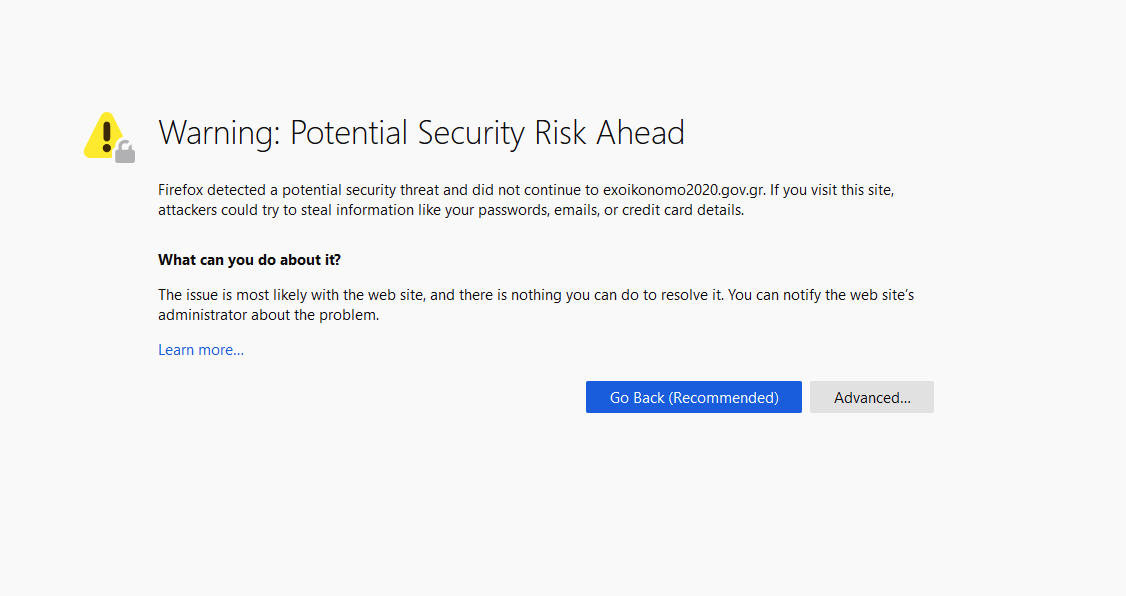Image resolution: width=1126 pixels, height=596 pixels.
Task: Click the gray padlock badge icon
Action: (125, 152)
